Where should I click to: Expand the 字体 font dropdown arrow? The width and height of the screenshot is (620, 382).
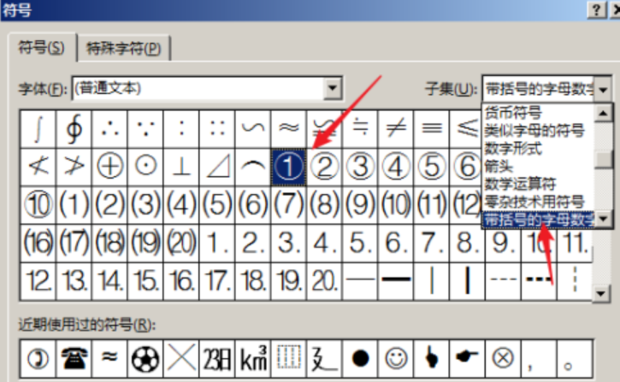(332, 88)
